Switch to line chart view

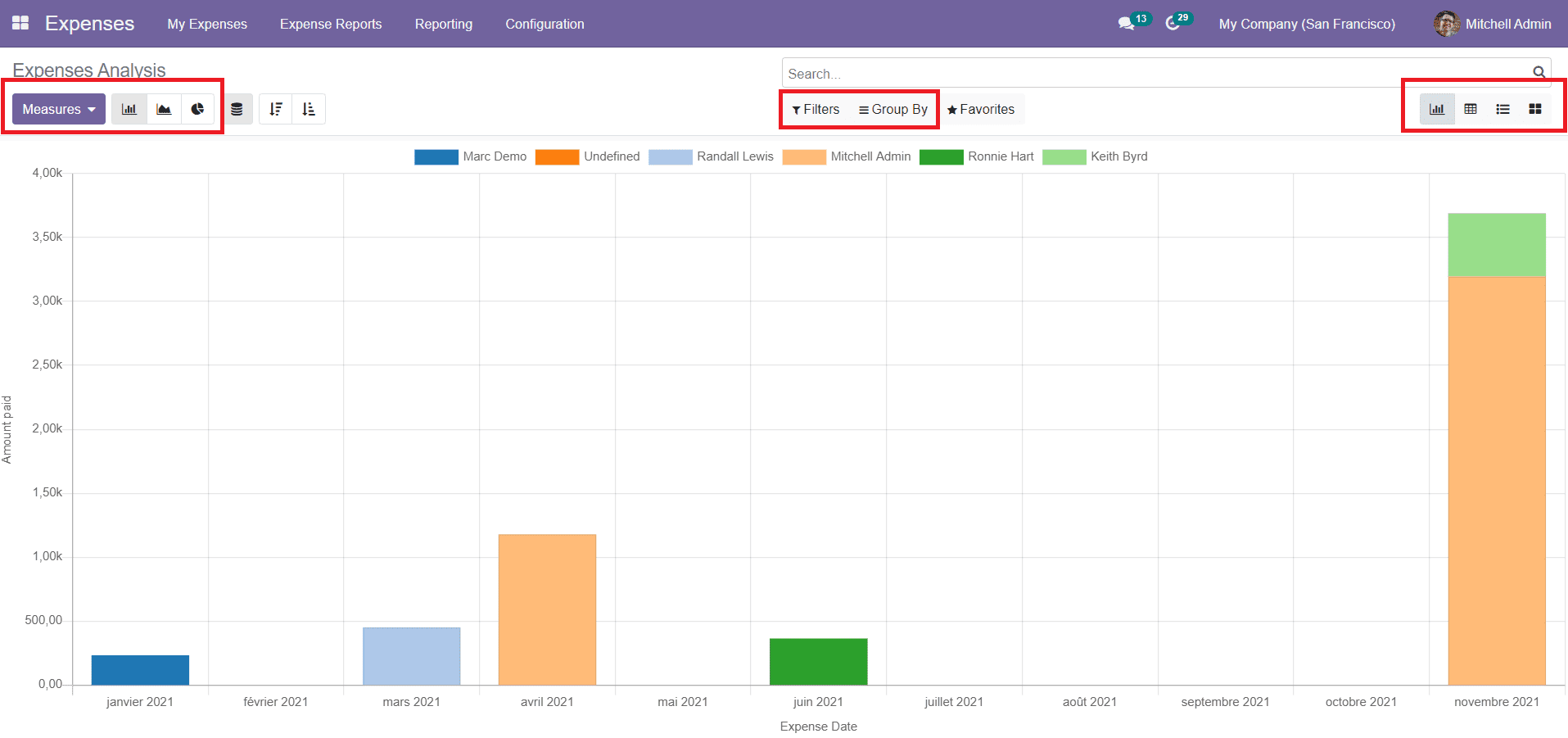click(x=164, y=108)
